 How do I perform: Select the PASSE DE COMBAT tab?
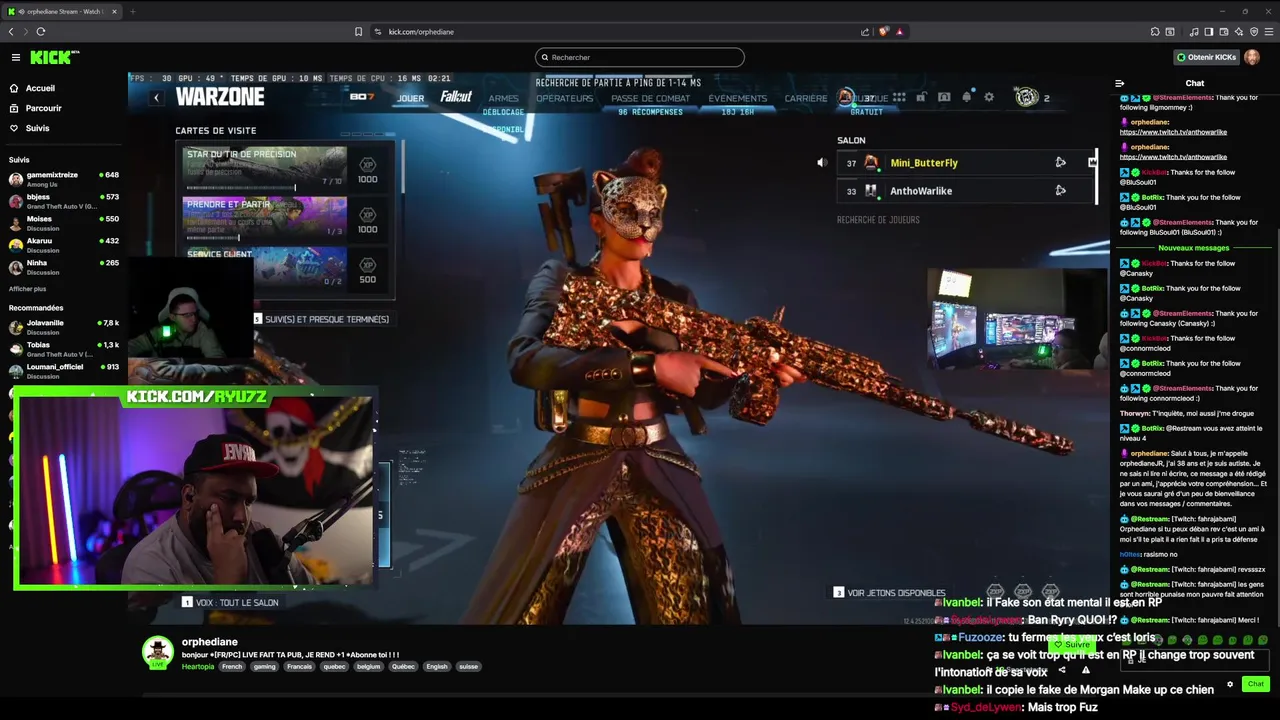tap(651, 98)
